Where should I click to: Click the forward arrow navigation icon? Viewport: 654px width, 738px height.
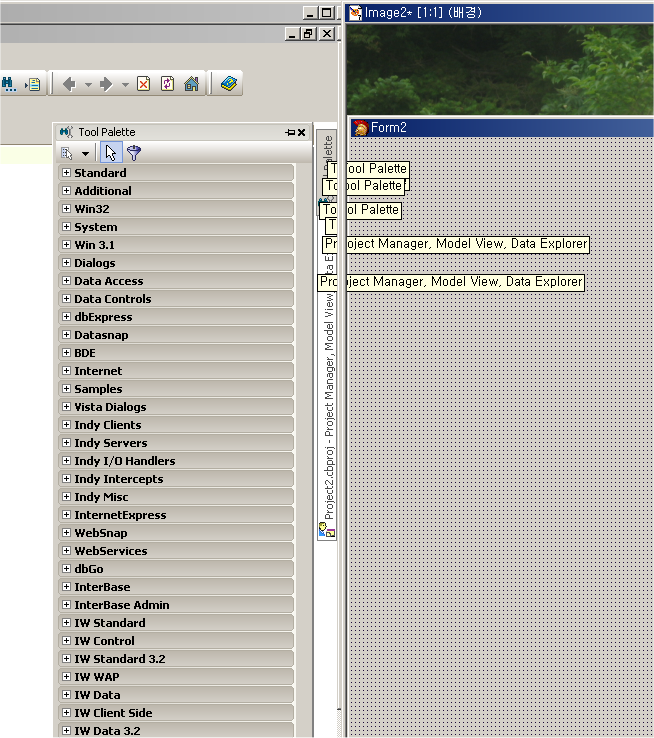[106, 84]
